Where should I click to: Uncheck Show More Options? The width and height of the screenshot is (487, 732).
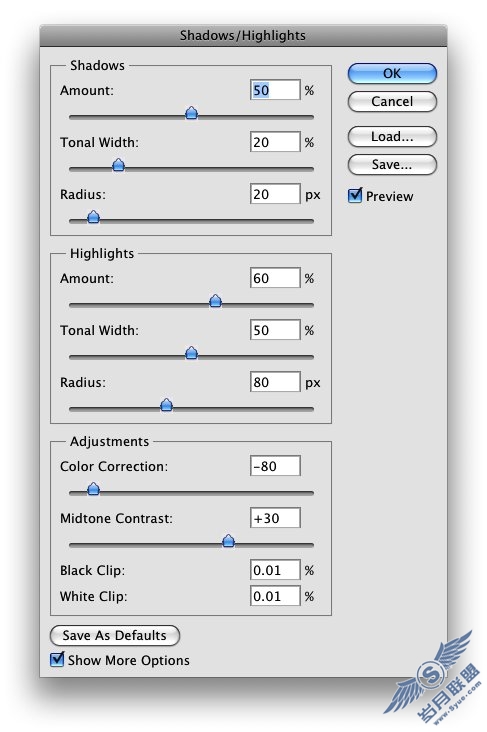coord(57,659)
